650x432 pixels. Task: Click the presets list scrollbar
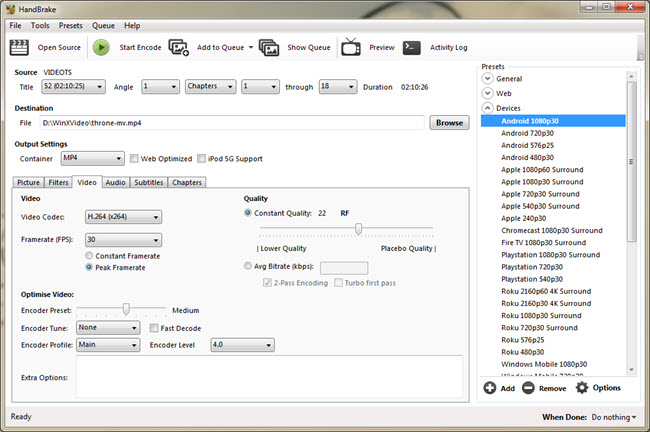[631, 162]
